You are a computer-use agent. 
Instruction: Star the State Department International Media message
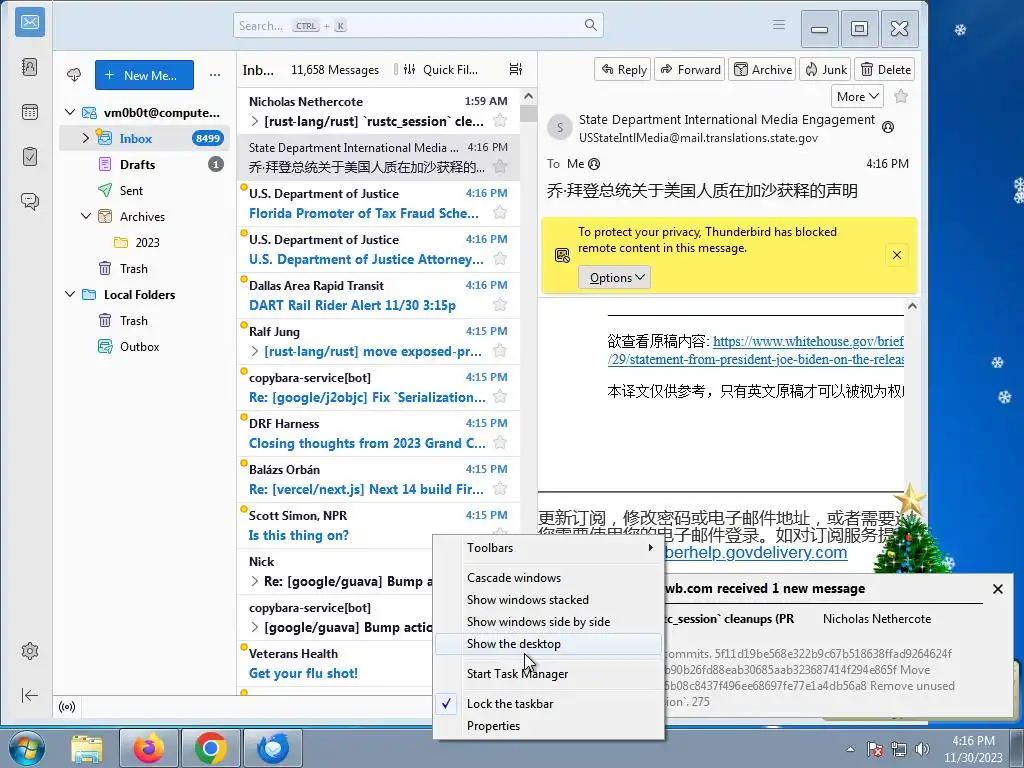coord(500,166)
